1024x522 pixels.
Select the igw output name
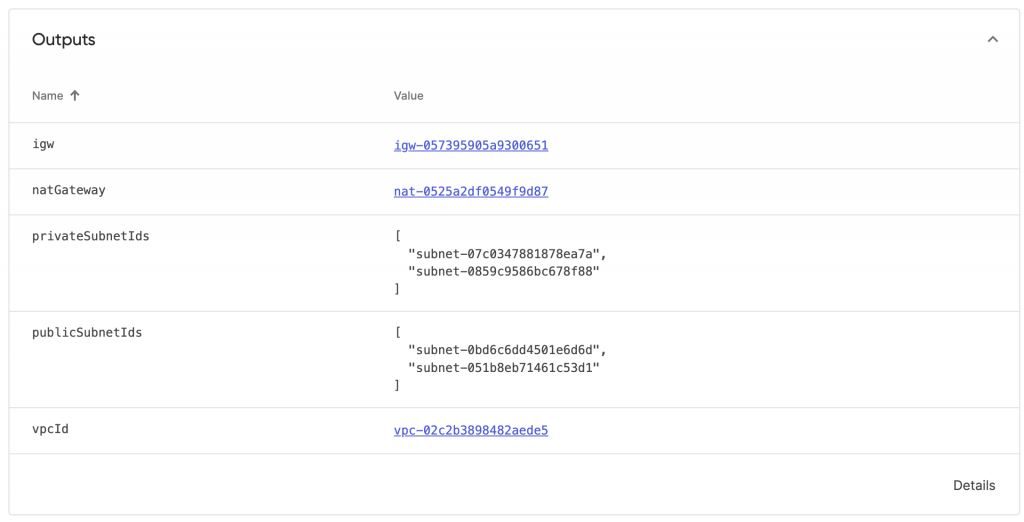click(x=43, y=144)
